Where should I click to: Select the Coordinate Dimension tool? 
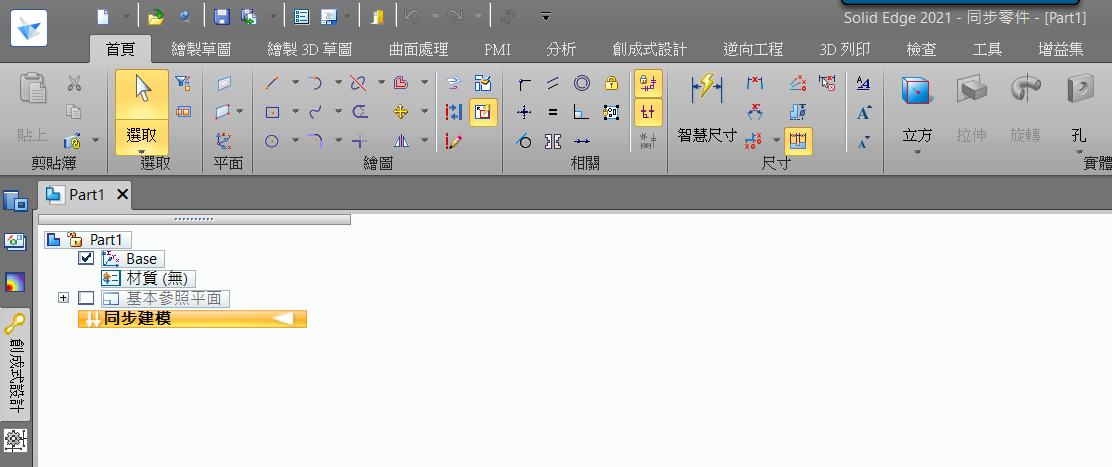click(x=753, y=141)
